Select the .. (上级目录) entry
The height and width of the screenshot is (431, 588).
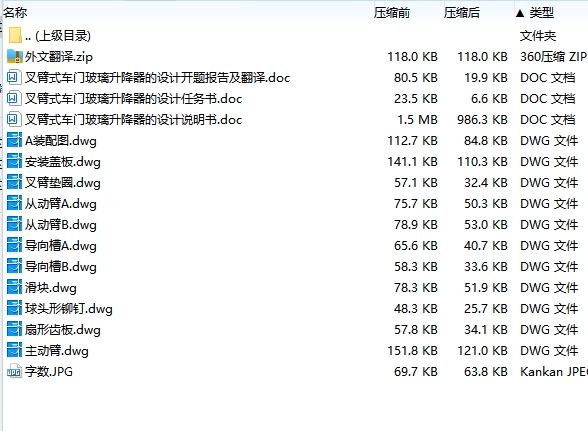pos(58,36)
